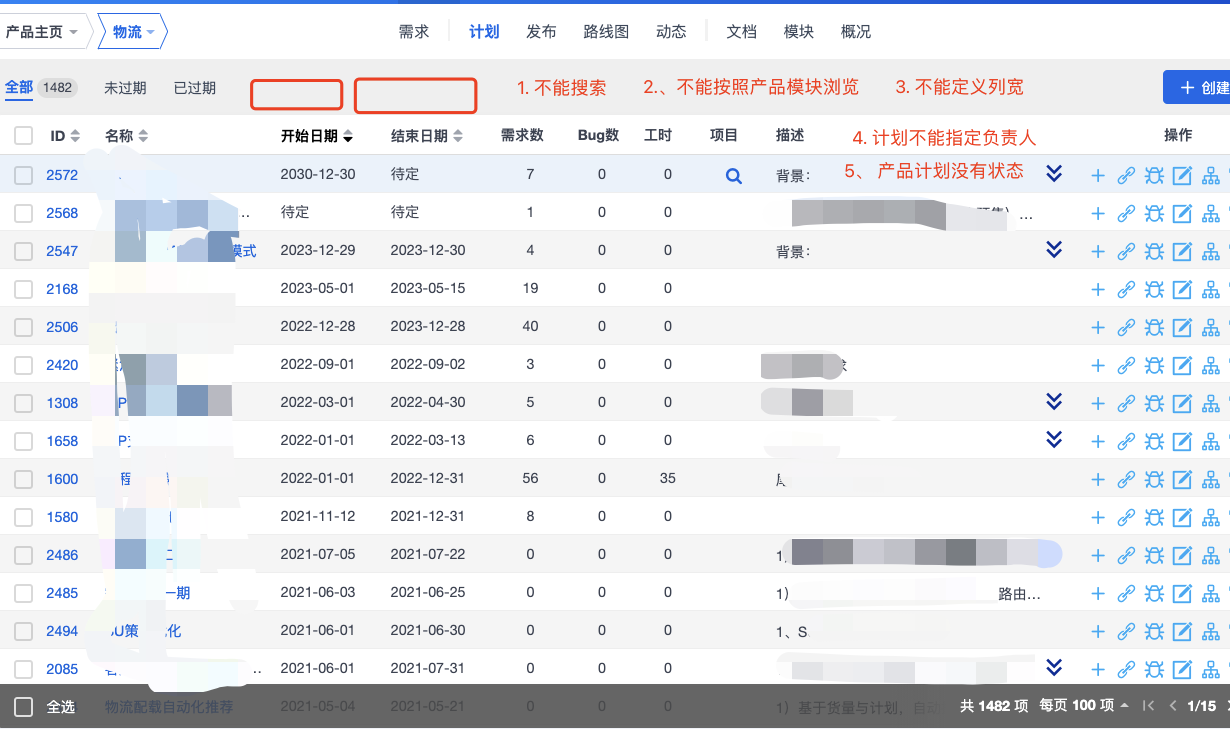Open the 每页 100 项 page size dropdown

[x=1084, y=706]
